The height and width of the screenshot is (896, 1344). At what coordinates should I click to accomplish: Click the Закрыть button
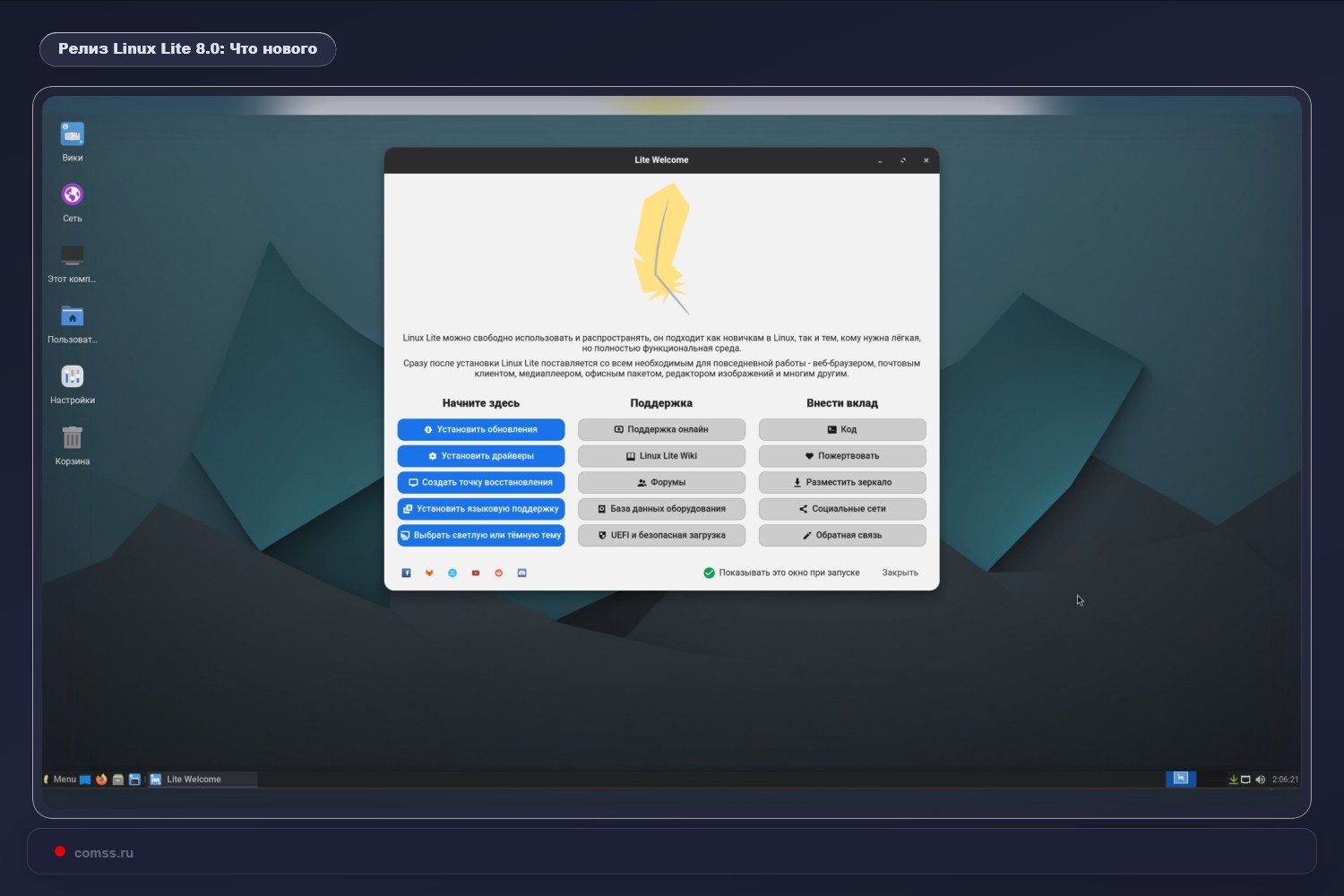coord(900,573)
